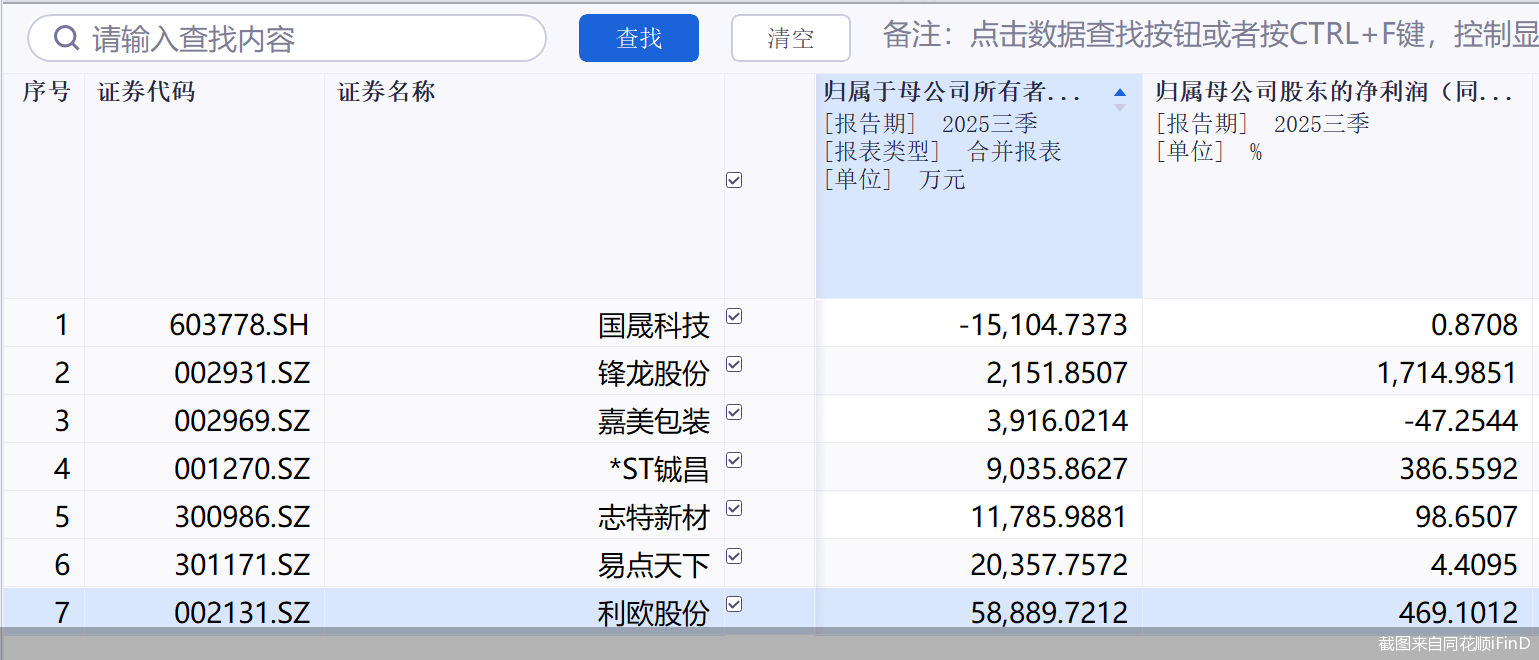Click the 查找 button

pos(638,38)
